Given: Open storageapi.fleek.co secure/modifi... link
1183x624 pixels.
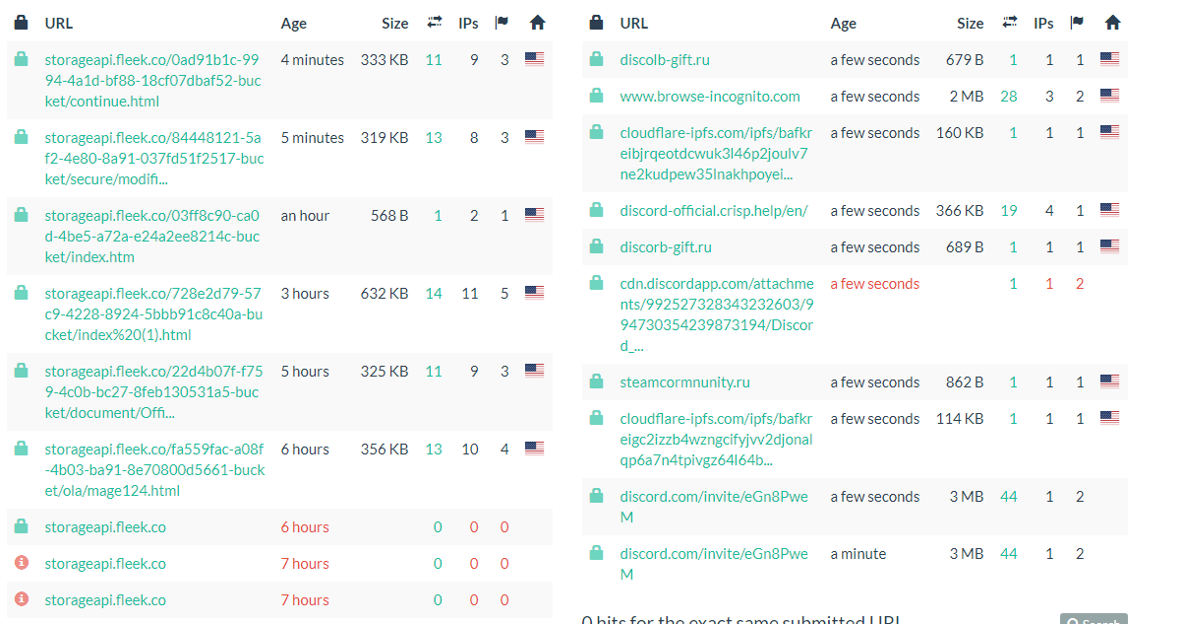Looking at the screenshot, I should 154,158.
